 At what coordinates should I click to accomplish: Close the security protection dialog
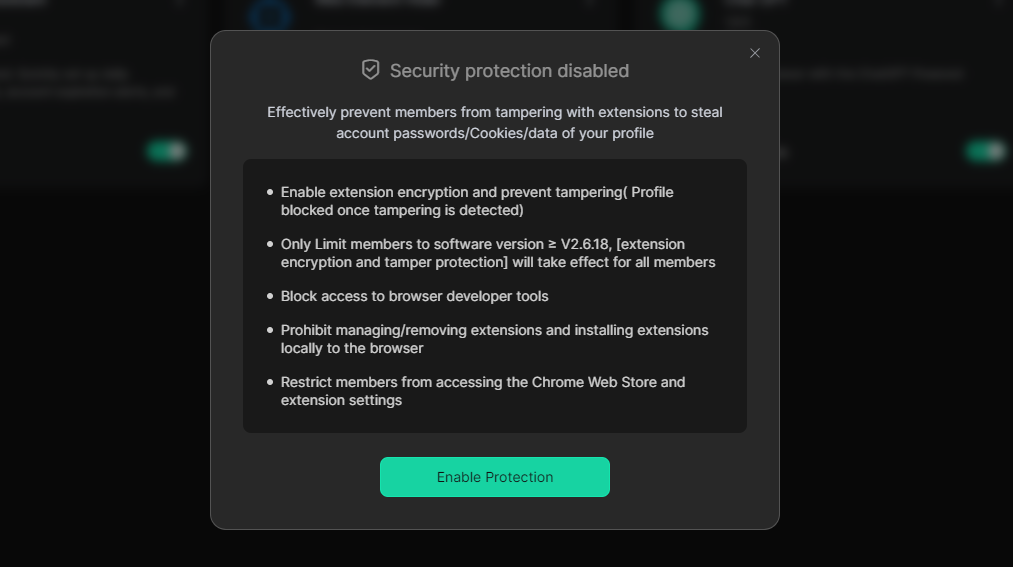pos(755,53)
